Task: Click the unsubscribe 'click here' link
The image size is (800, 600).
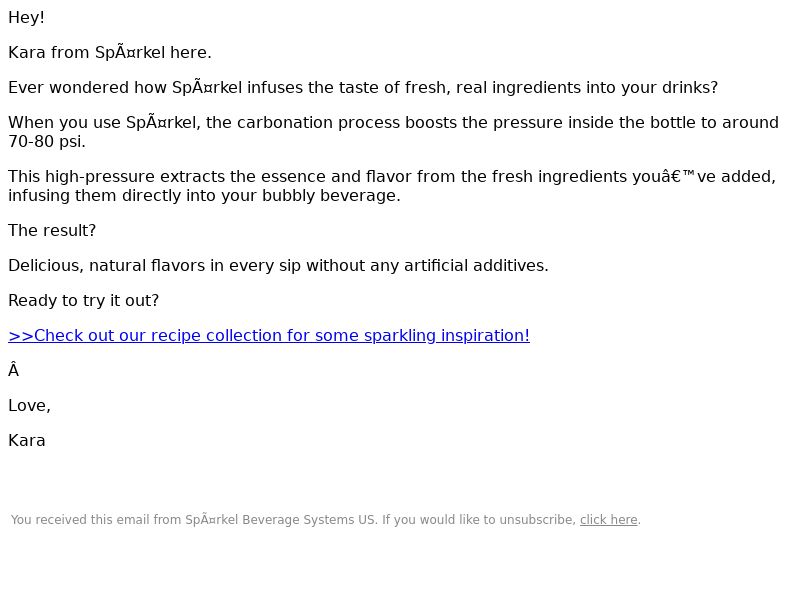Action: click(609, 520)
